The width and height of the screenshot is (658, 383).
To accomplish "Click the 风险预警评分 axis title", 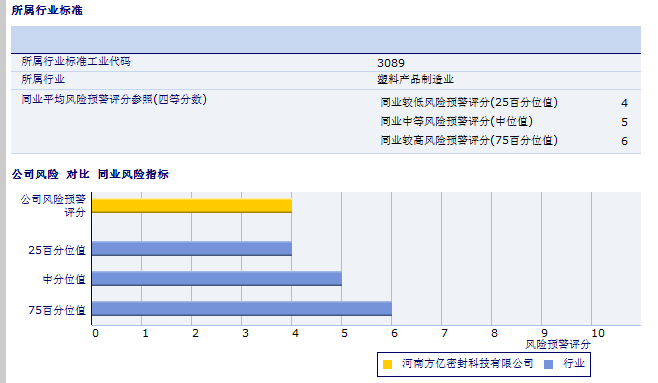I will pos(558,344).
